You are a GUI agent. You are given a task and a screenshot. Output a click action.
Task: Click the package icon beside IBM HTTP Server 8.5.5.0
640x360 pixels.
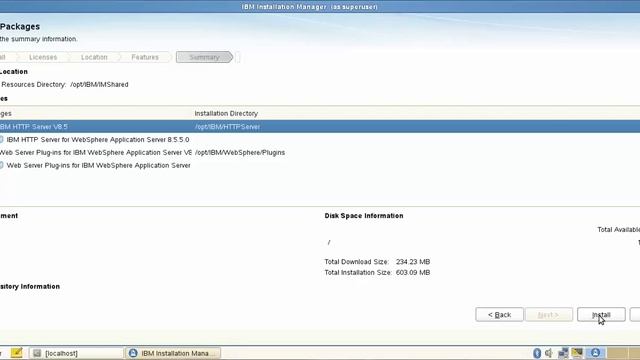pos(2,140)
